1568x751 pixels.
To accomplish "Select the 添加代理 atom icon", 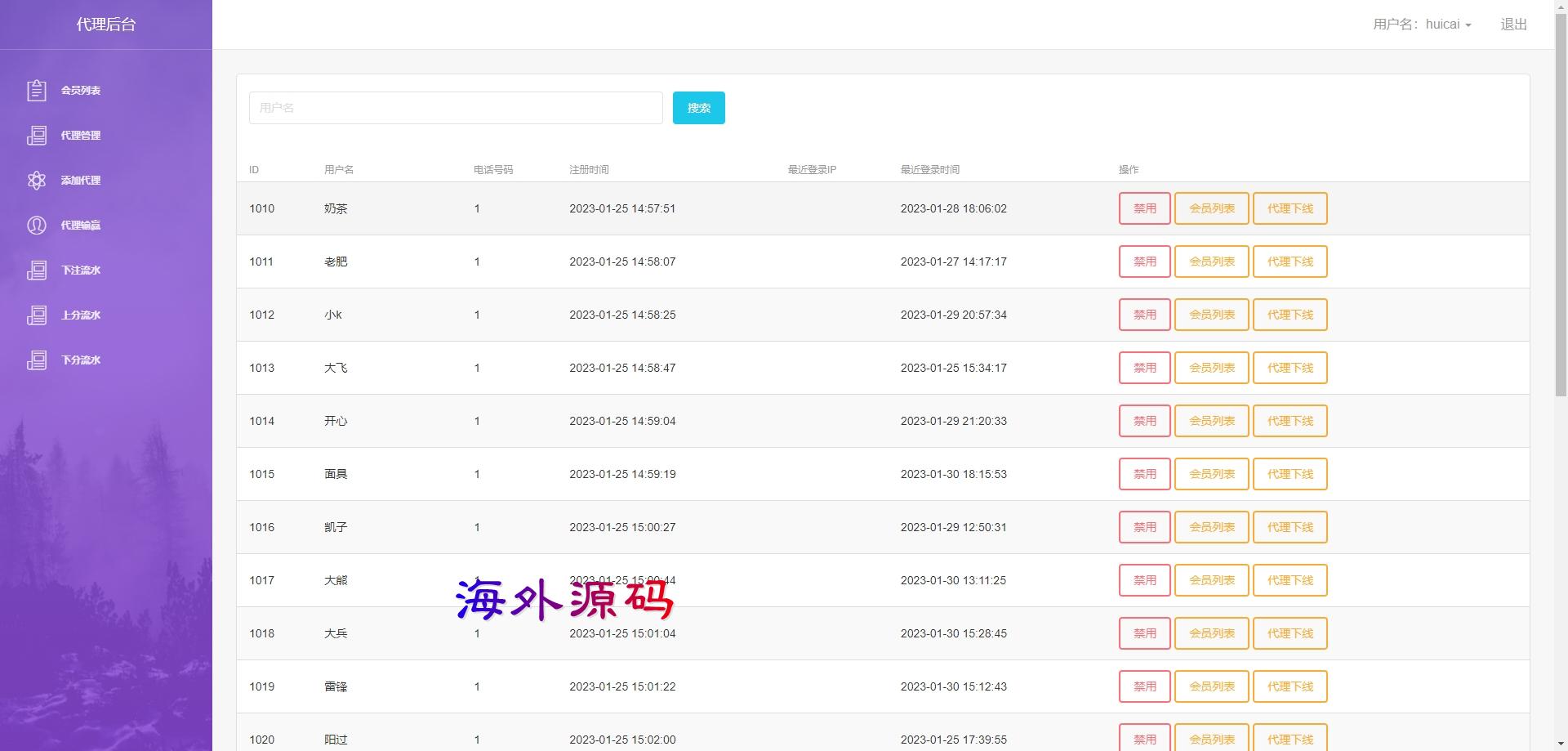I will click(37, 180).
